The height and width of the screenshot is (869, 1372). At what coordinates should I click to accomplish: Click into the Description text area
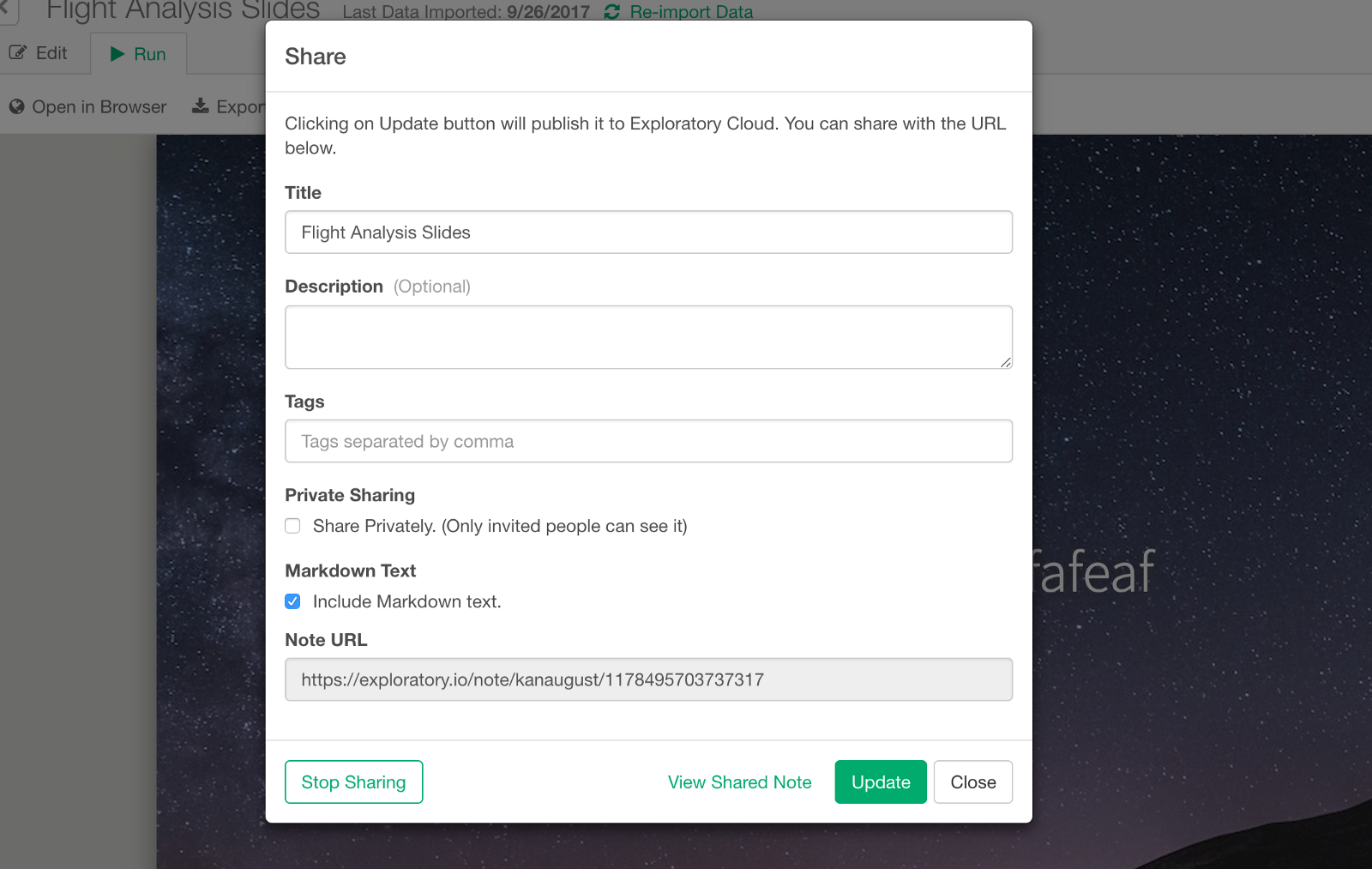pos(649,337)
